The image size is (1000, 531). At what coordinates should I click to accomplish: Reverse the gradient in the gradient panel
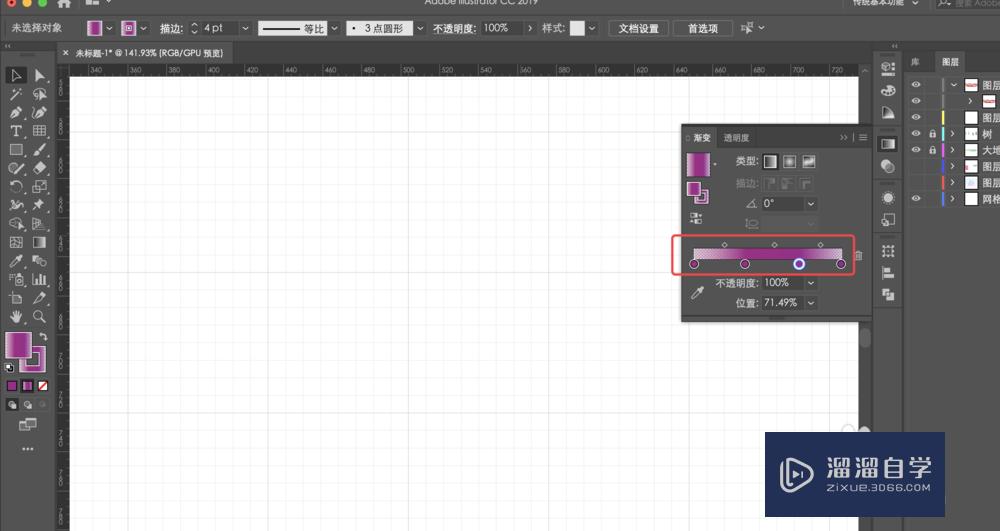696,219
